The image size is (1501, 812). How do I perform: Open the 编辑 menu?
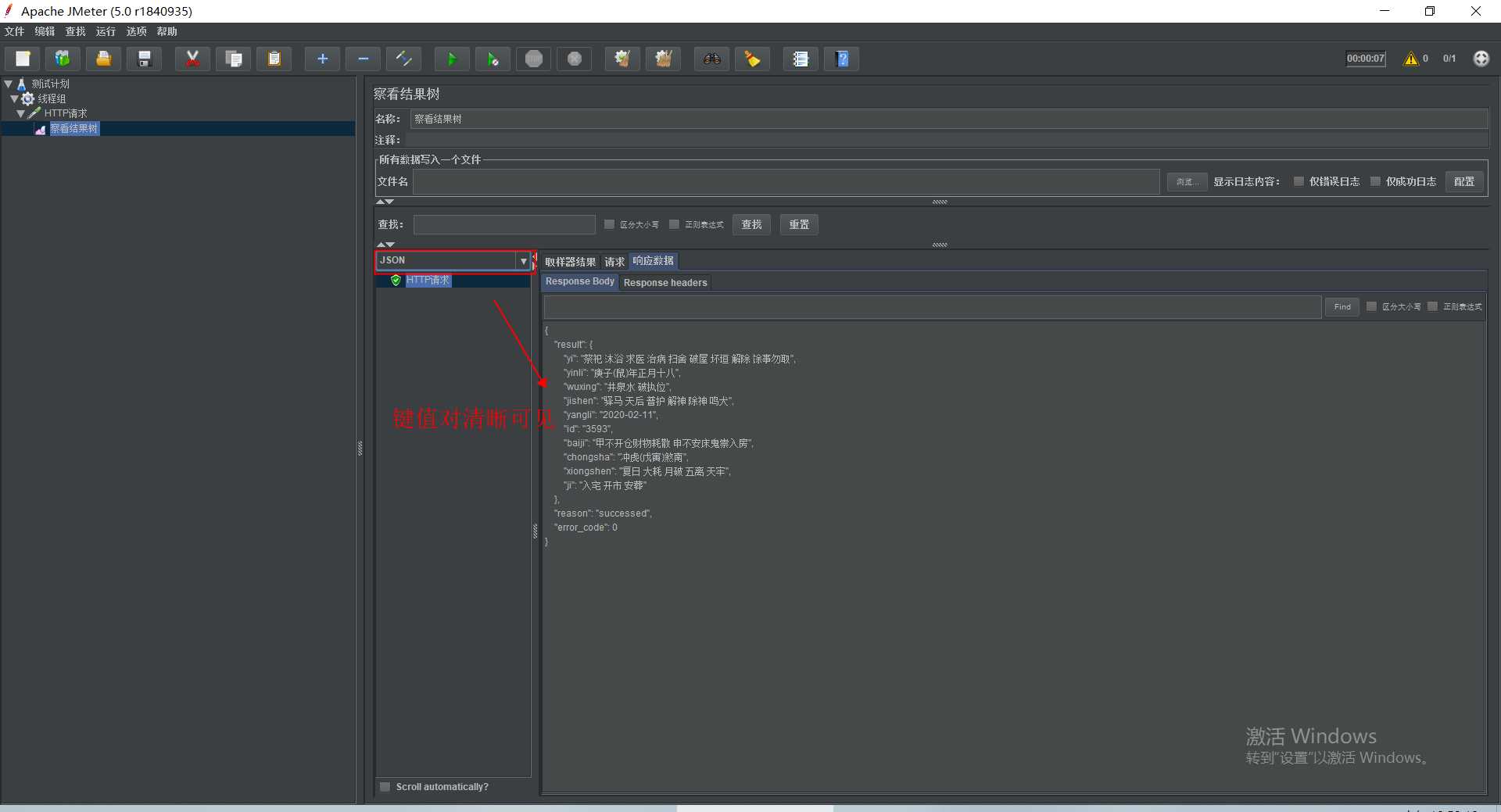pyautogui.click(x=45, y=31)
